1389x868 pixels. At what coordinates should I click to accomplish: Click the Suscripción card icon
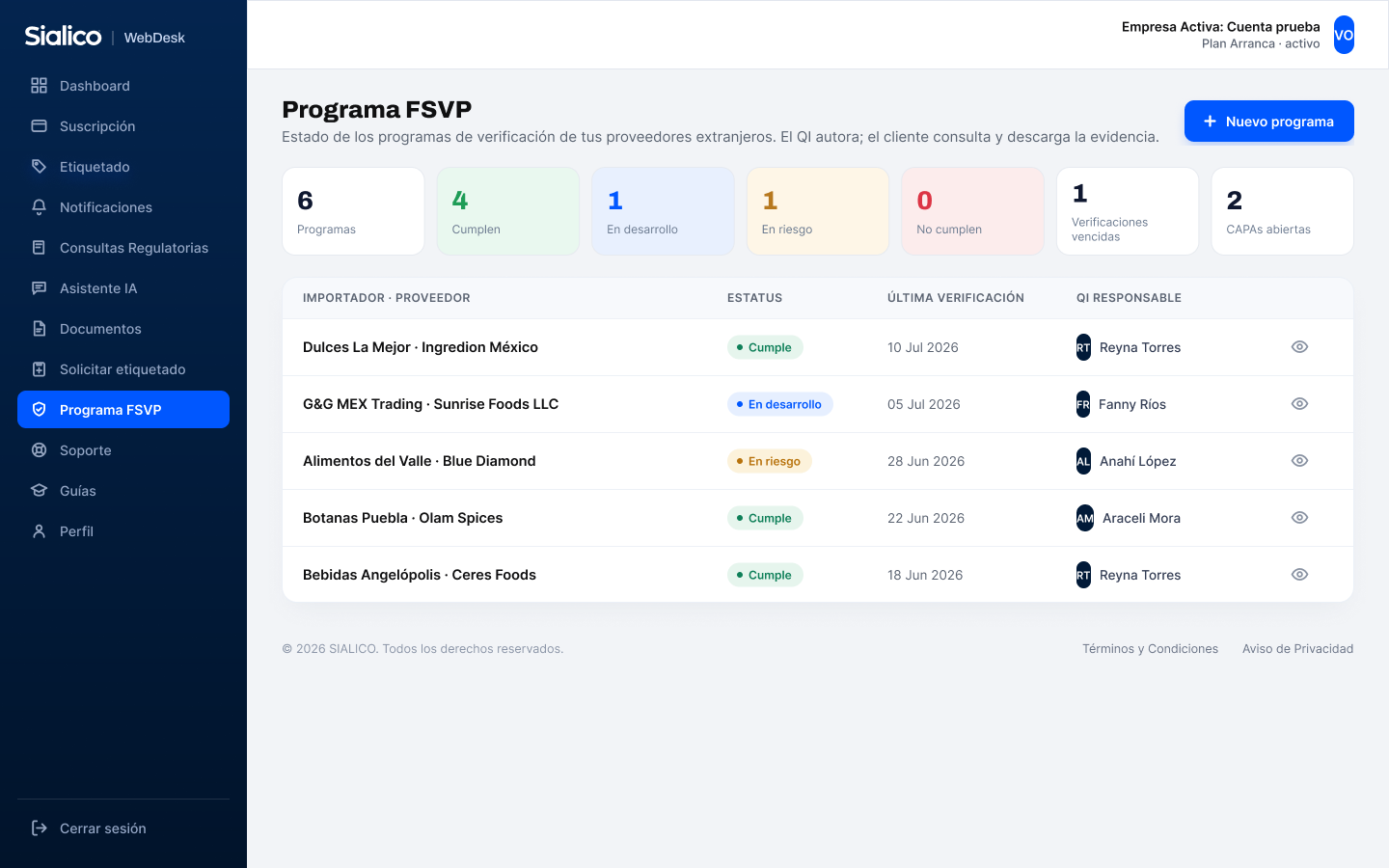tap(39, 126)
